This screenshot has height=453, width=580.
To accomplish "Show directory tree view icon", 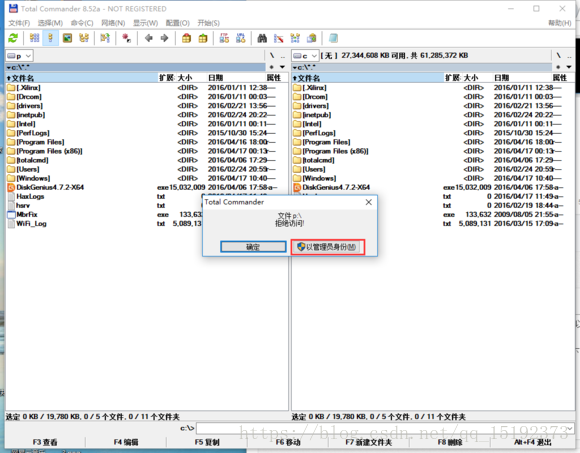I will 84,38.
